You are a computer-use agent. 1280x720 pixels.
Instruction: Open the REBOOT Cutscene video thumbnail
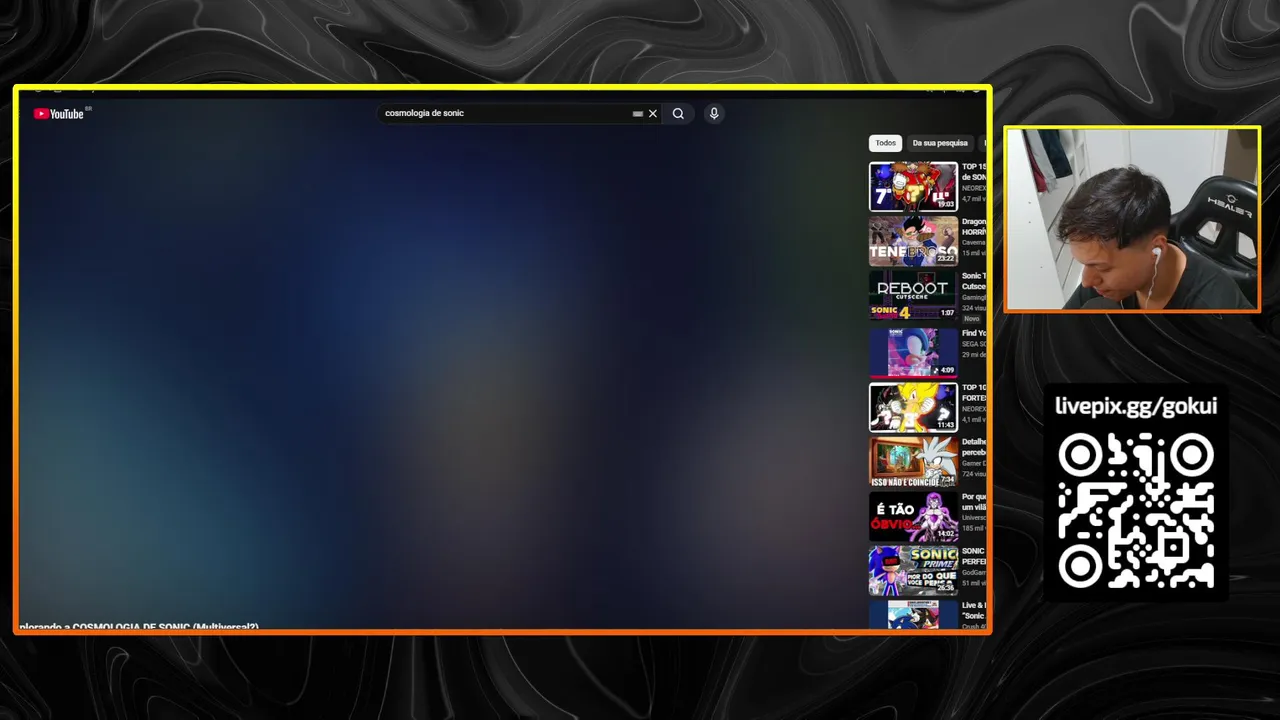click(913, 295)
